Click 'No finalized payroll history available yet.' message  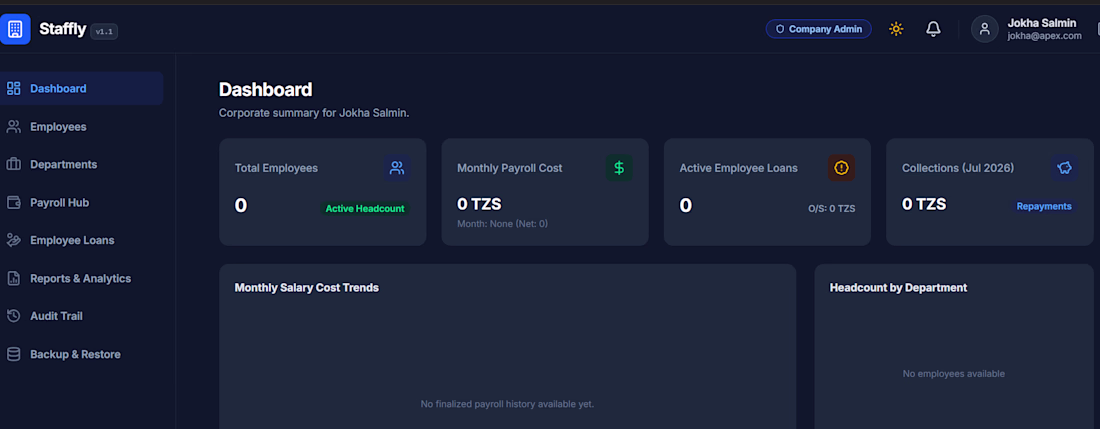click(507, 404)
